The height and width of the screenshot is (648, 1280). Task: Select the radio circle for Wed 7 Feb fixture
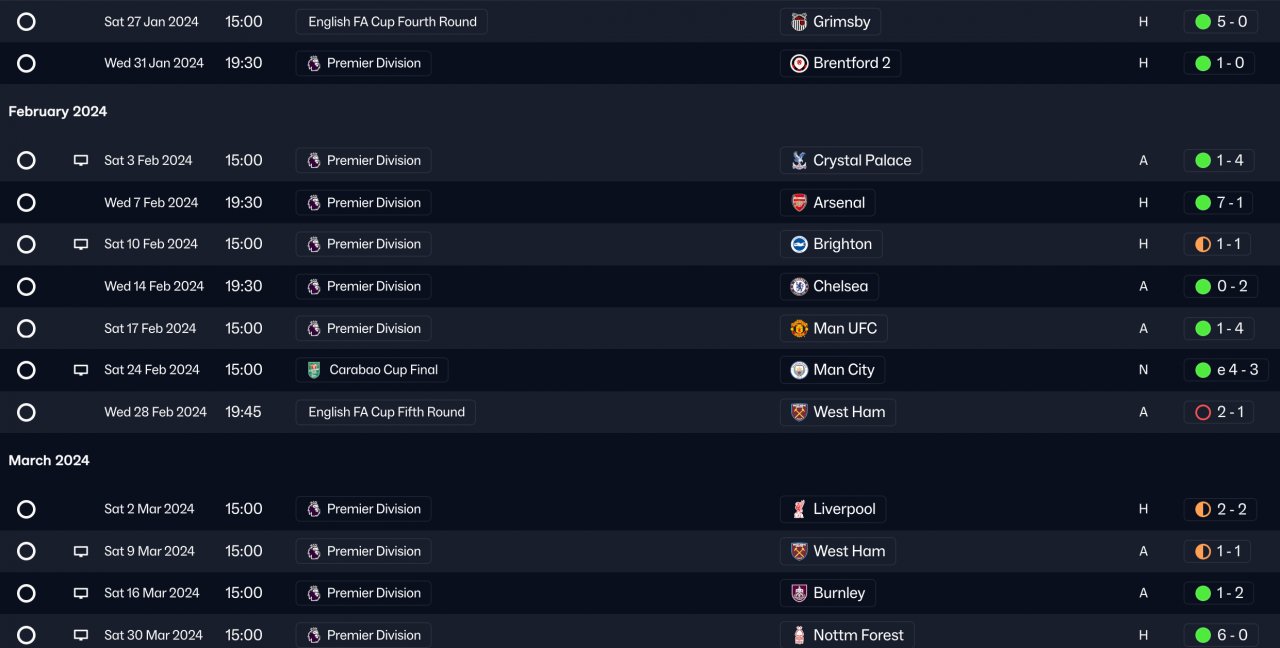[26, 203]
